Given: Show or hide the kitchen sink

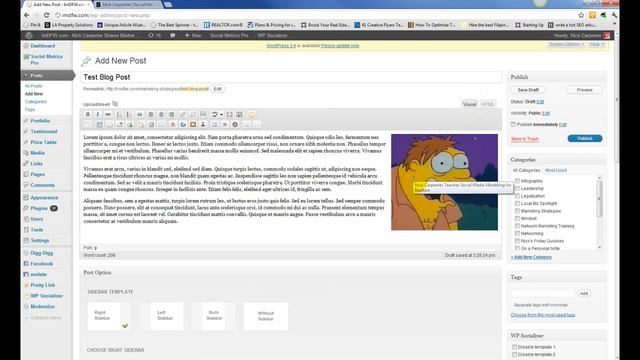Looking at the screenshot, I should pos(240,114).
